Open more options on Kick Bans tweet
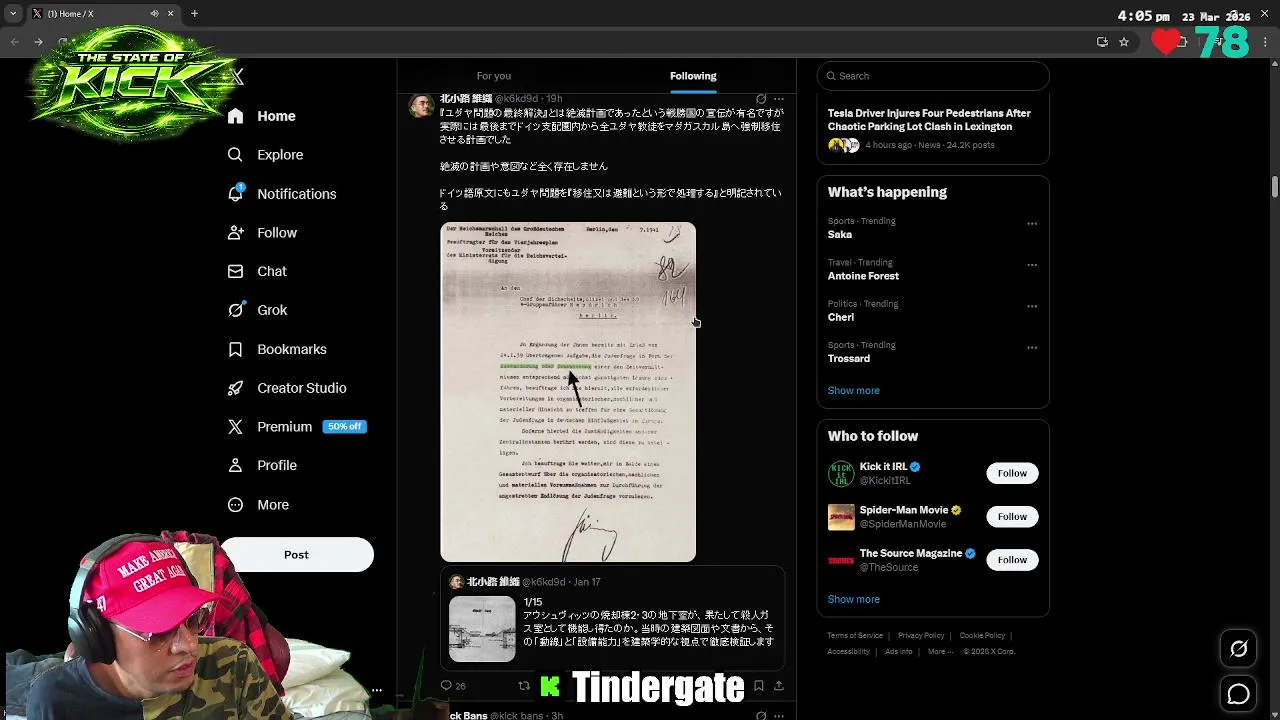The image size is (1280, 720). coord(779,716)
